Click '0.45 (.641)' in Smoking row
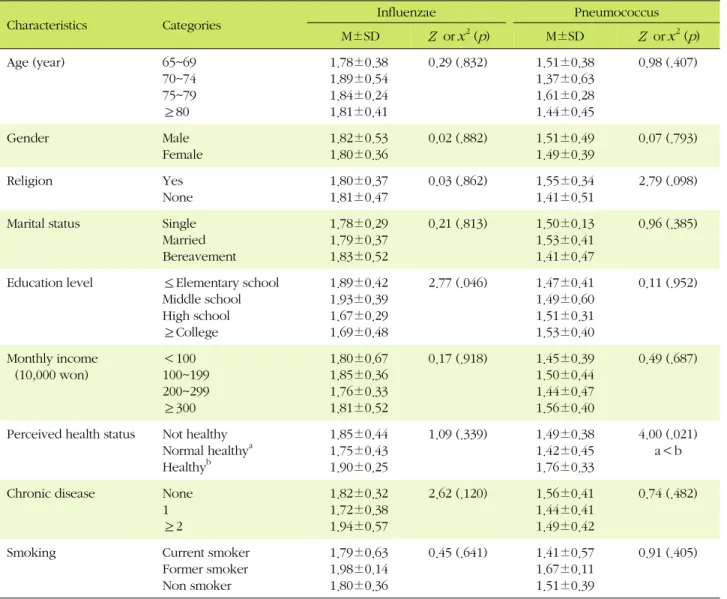This screenshot has height=599, width=727. coord(458,553)
